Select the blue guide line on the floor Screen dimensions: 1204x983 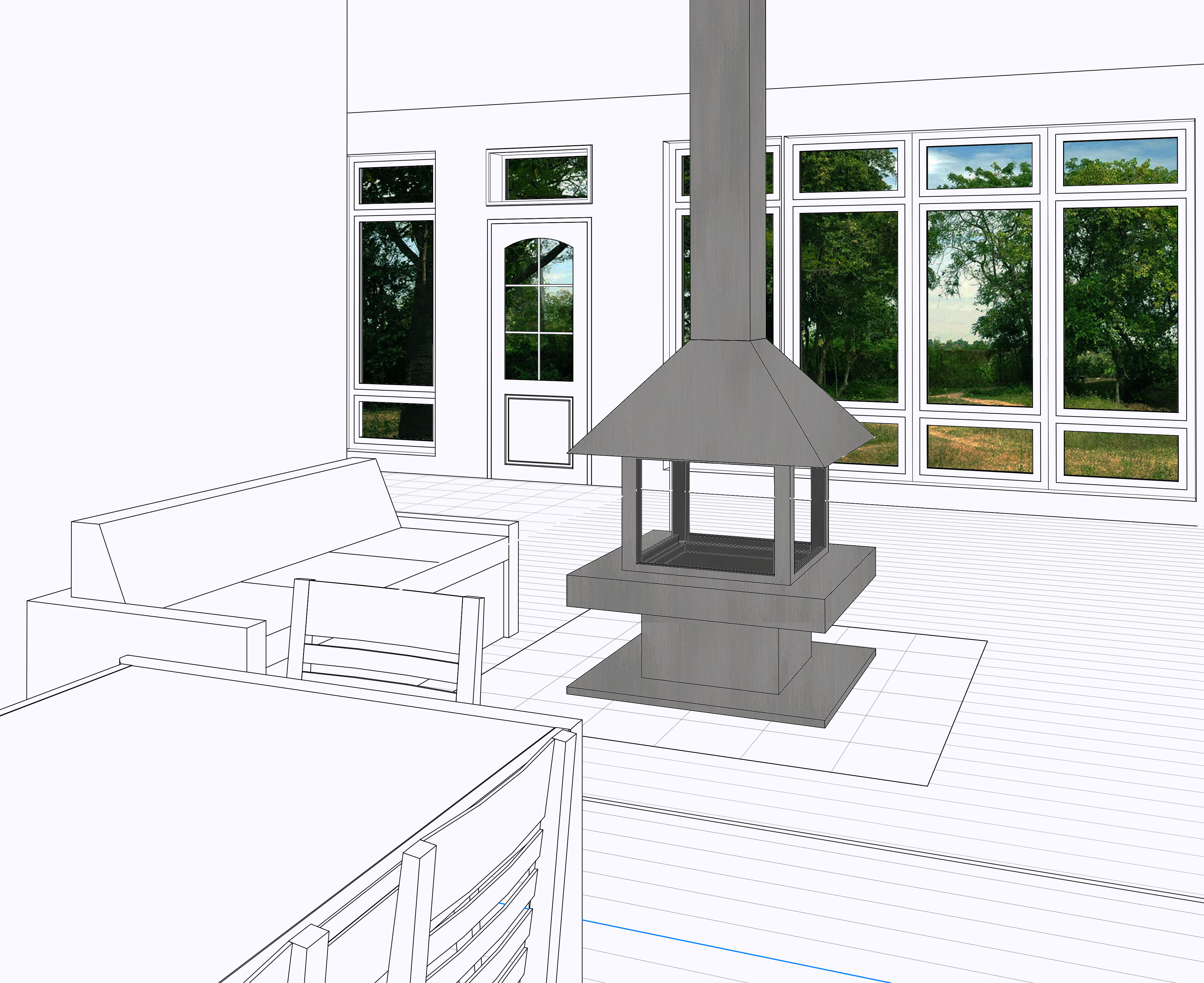pos(736,951)
